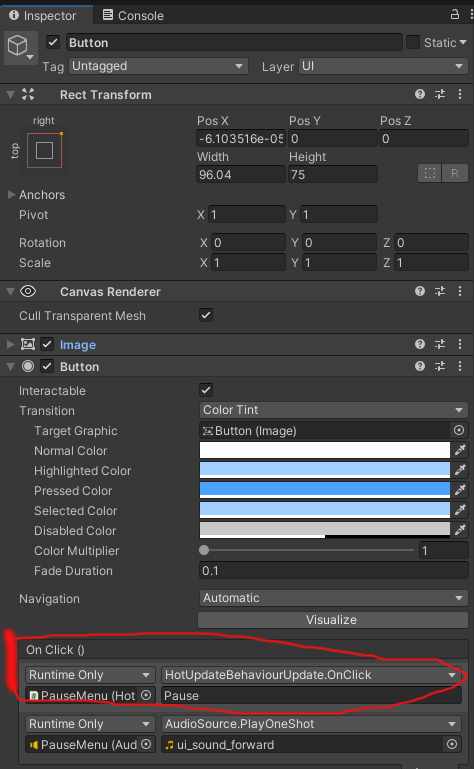Viewport: 474px width, 769px height.
Task: Open ui_sound_forward audio clip object picker
Action: (452, 744)
